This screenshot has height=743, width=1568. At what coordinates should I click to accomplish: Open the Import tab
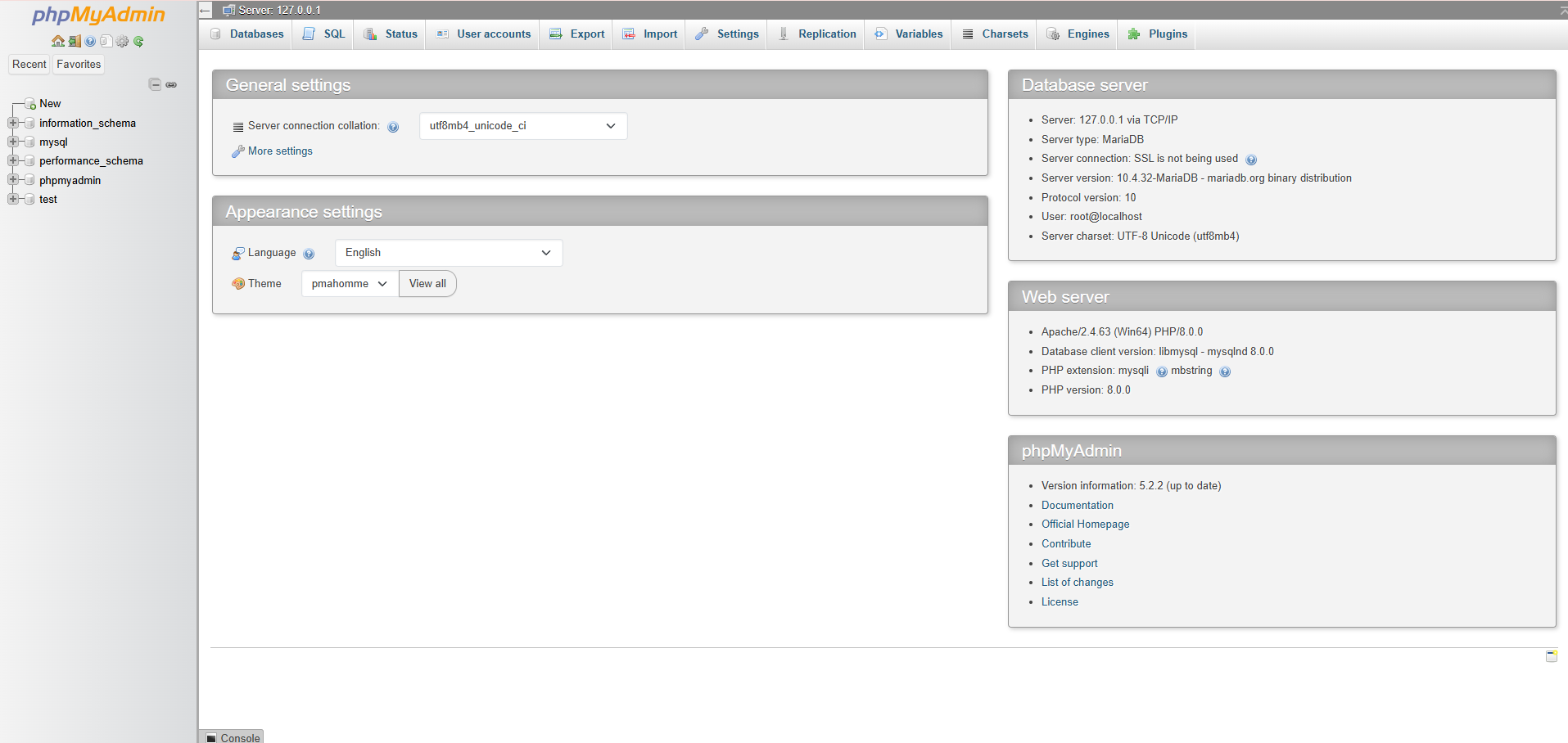[649, 34]
